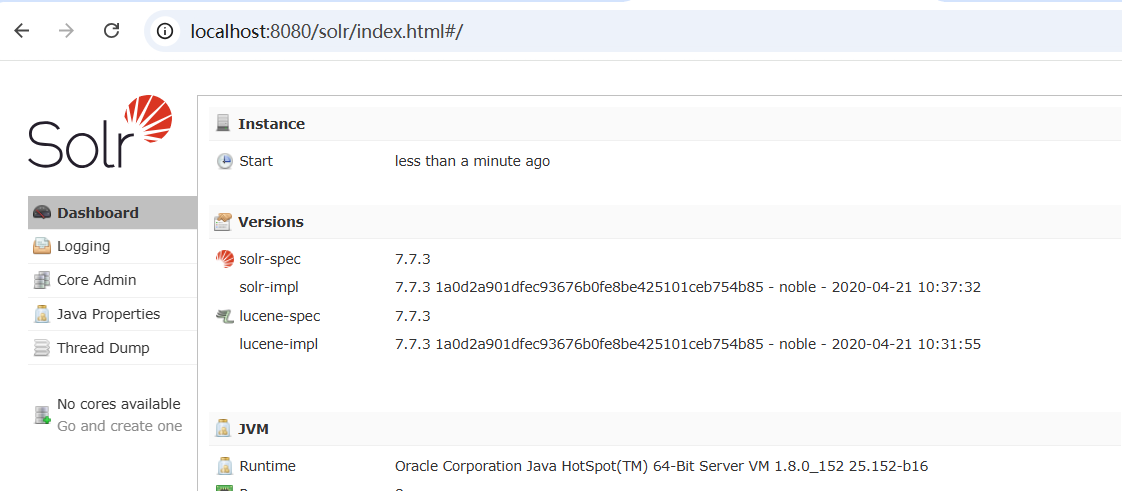Click the JVM section jar icon
1122x491 pixels.
click(x=223, y=429)
